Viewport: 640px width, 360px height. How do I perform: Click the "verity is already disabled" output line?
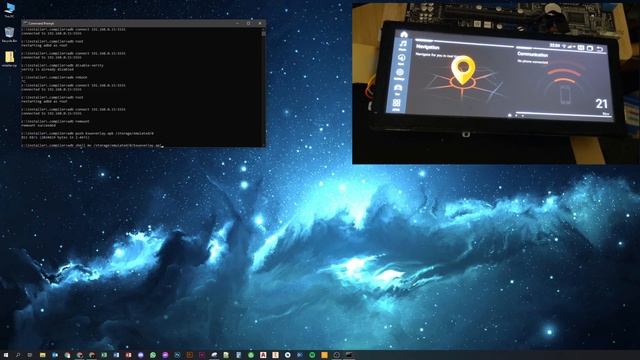48,69
